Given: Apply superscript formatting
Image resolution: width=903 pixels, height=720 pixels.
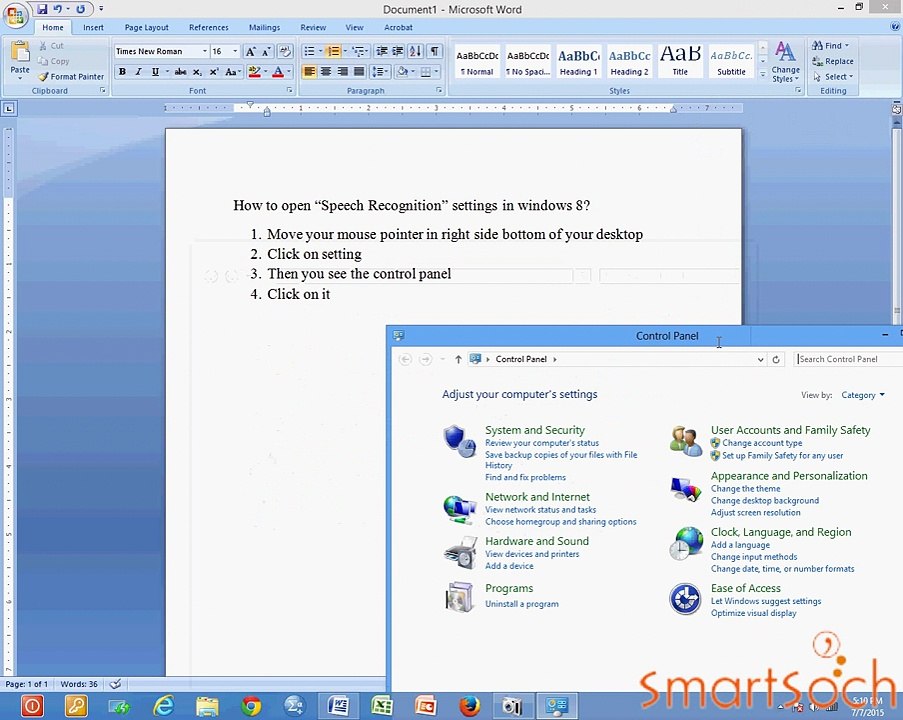Looking at the screenshot, I should pyautogui.click(x=214, y=72).
